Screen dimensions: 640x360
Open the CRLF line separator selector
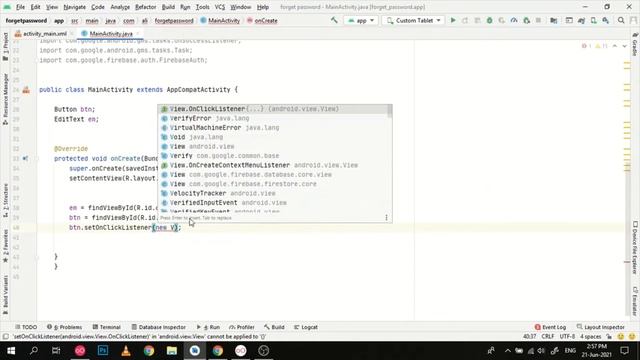tap(547, 337)
